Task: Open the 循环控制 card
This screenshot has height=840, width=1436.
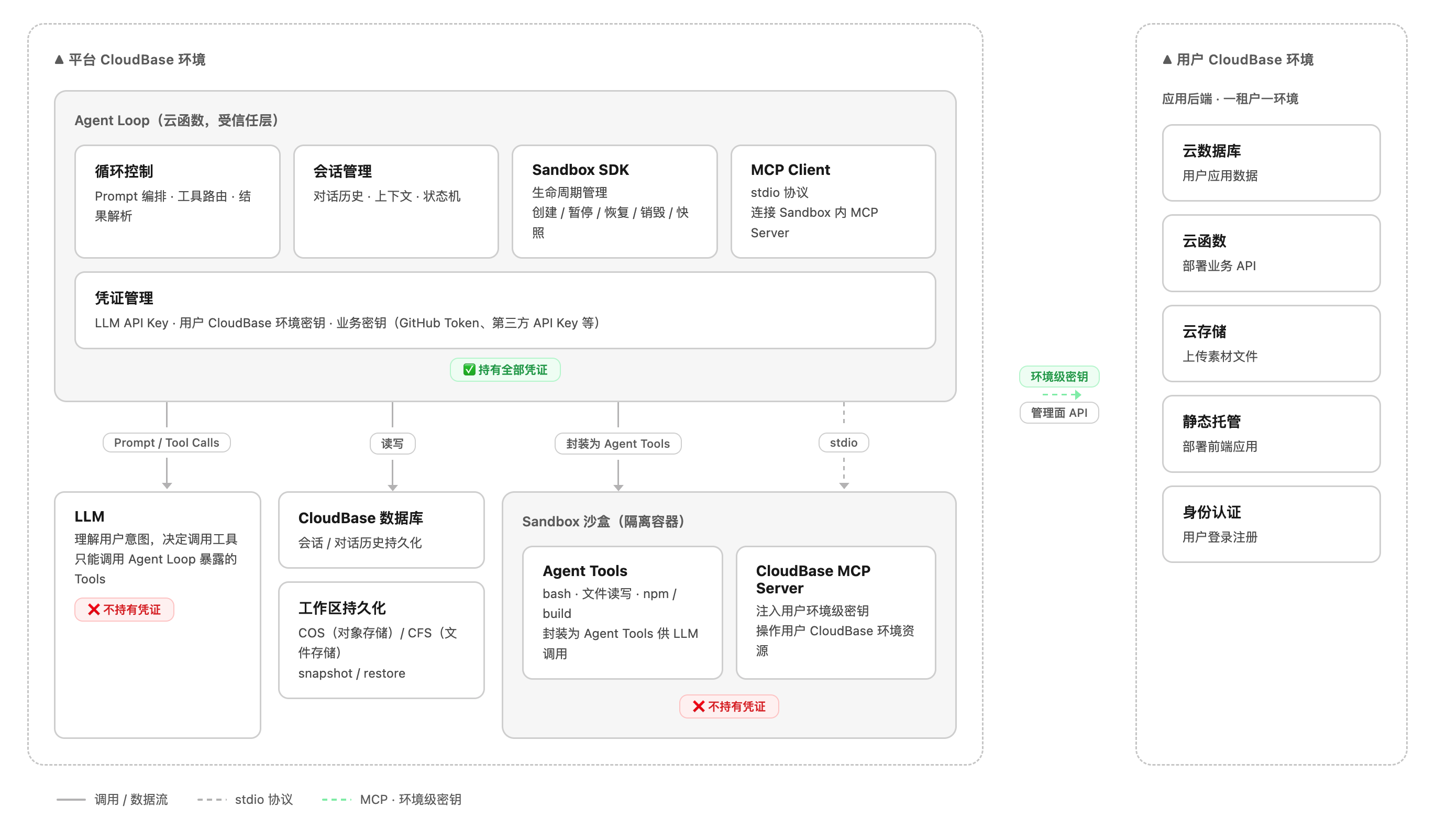Action: (177, 201)
